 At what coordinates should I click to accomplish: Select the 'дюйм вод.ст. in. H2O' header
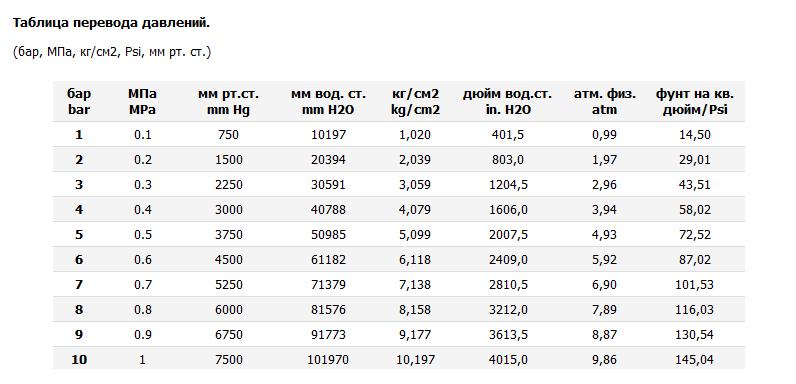pos(507,102)
